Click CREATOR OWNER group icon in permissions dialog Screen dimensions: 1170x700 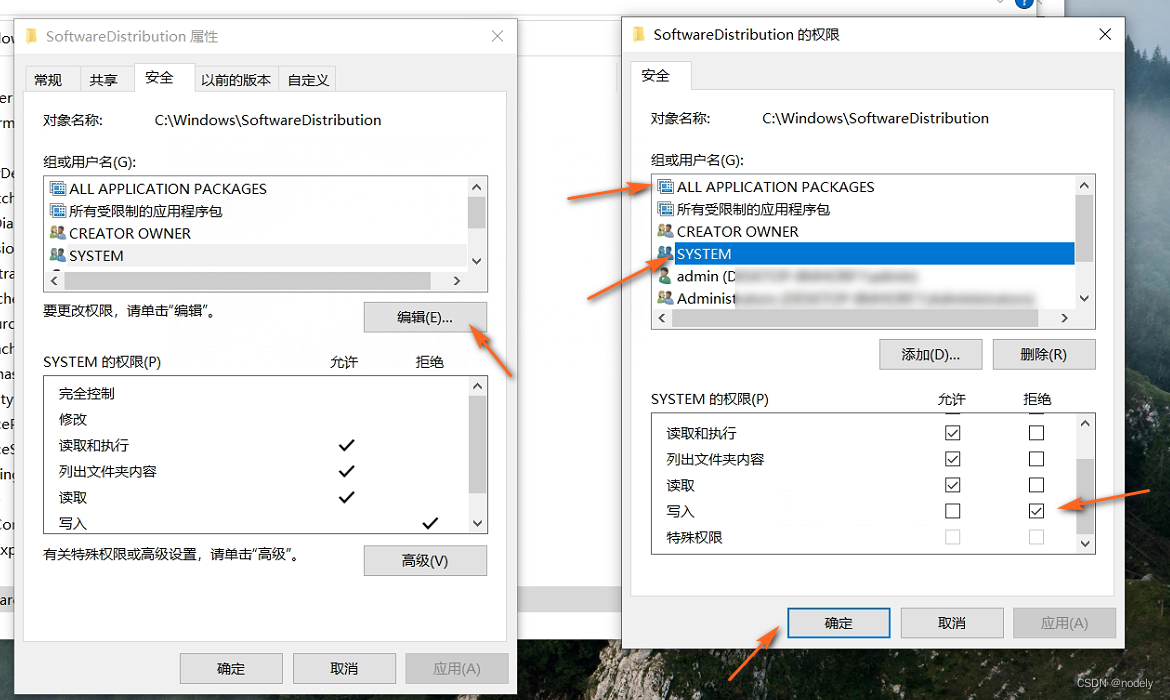click(665, 231)
